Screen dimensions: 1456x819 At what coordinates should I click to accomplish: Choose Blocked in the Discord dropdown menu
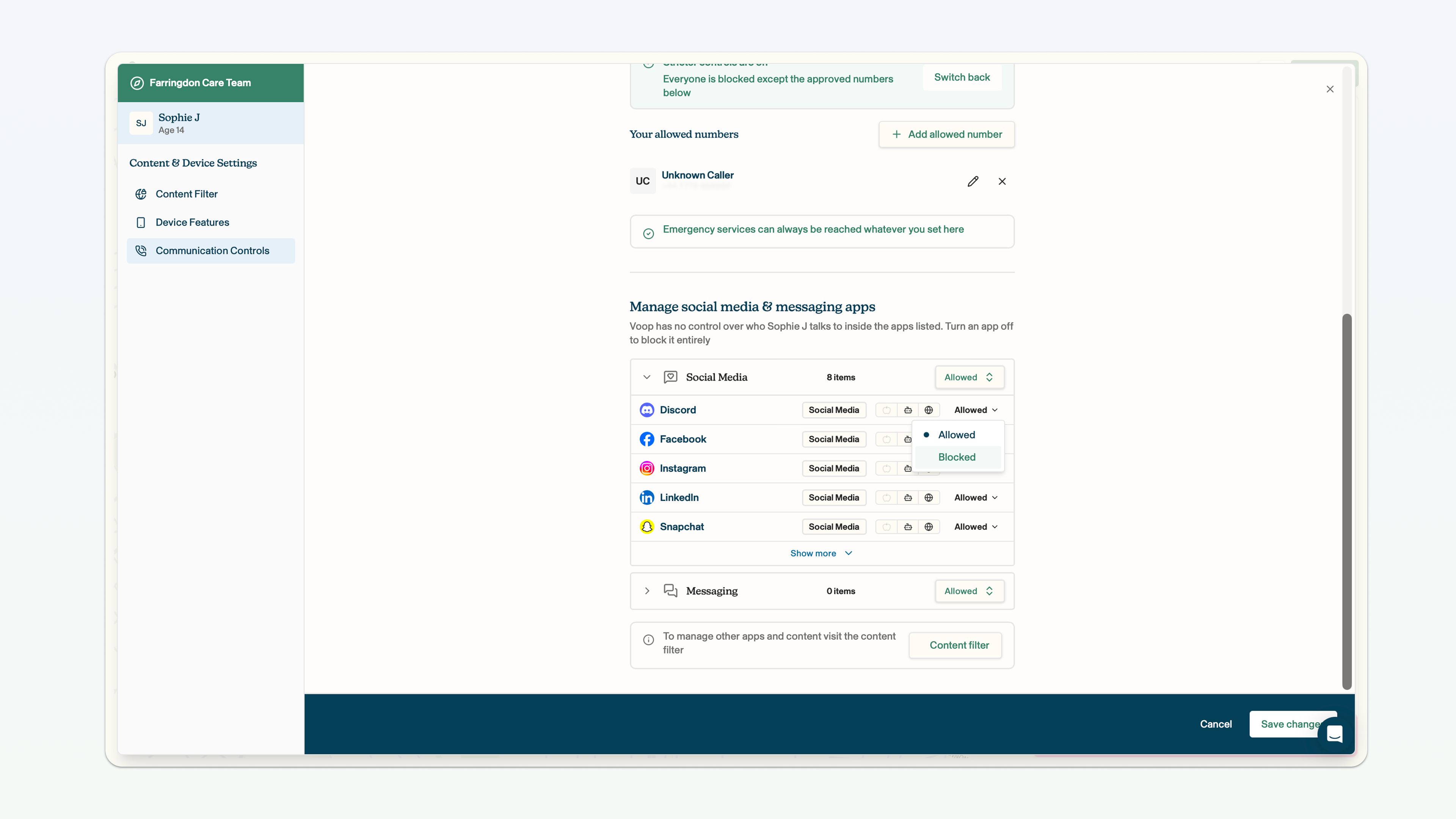point(958,457)
